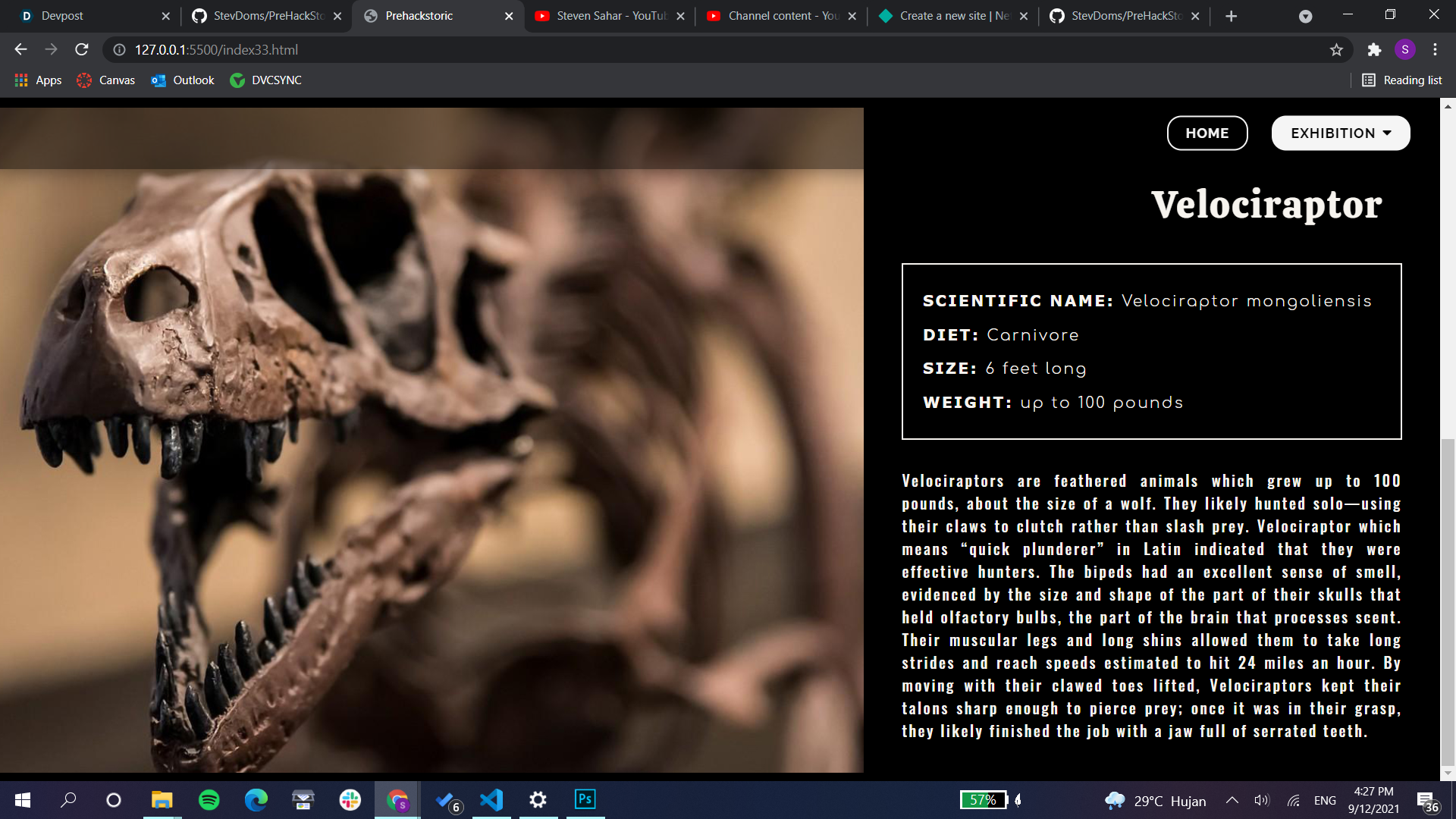Open Visual Studio Code from taskbar
The image size is (1456, 819).
[x=491, y=800]
